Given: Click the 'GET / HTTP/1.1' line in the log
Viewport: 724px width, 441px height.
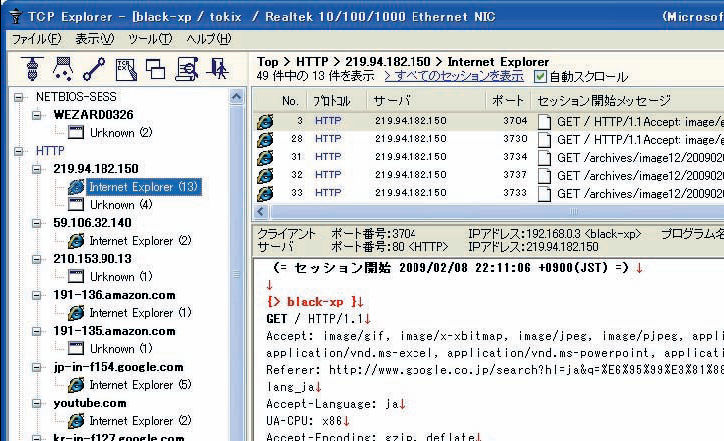Looking at the screenshot, I should pos(319,319).
